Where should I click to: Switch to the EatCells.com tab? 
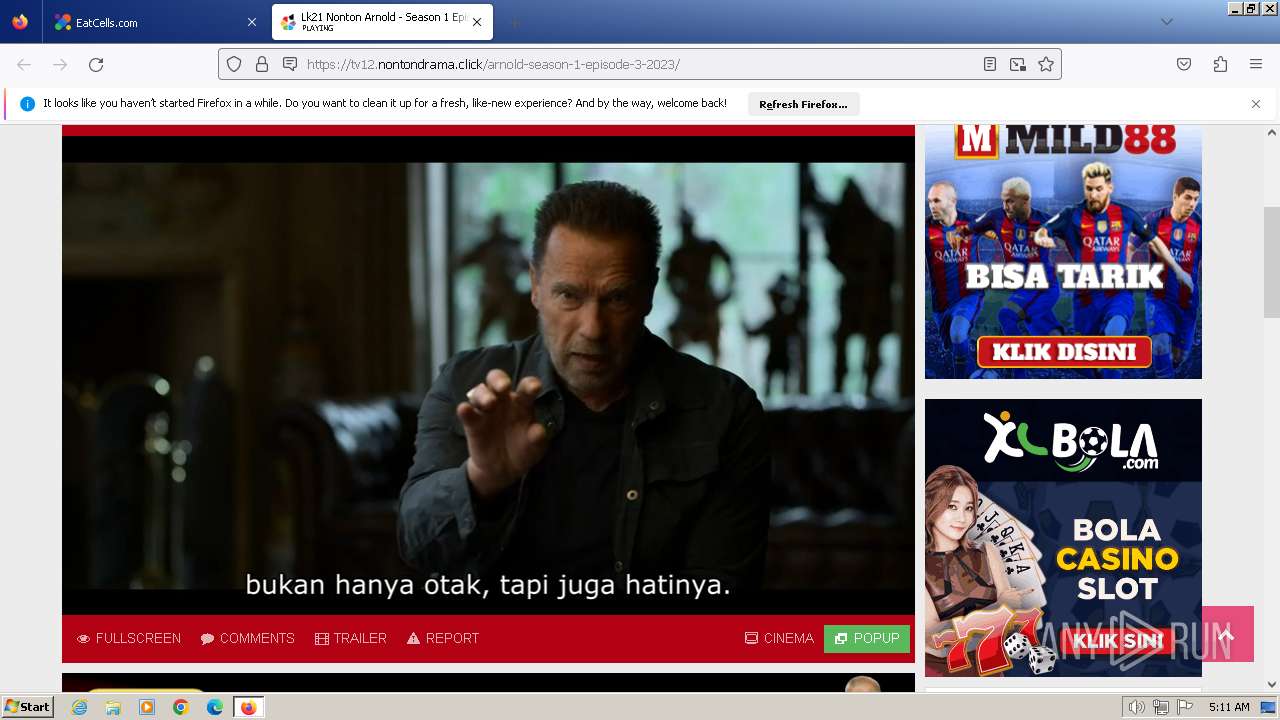pyautogui.click(x=153, y=22)
